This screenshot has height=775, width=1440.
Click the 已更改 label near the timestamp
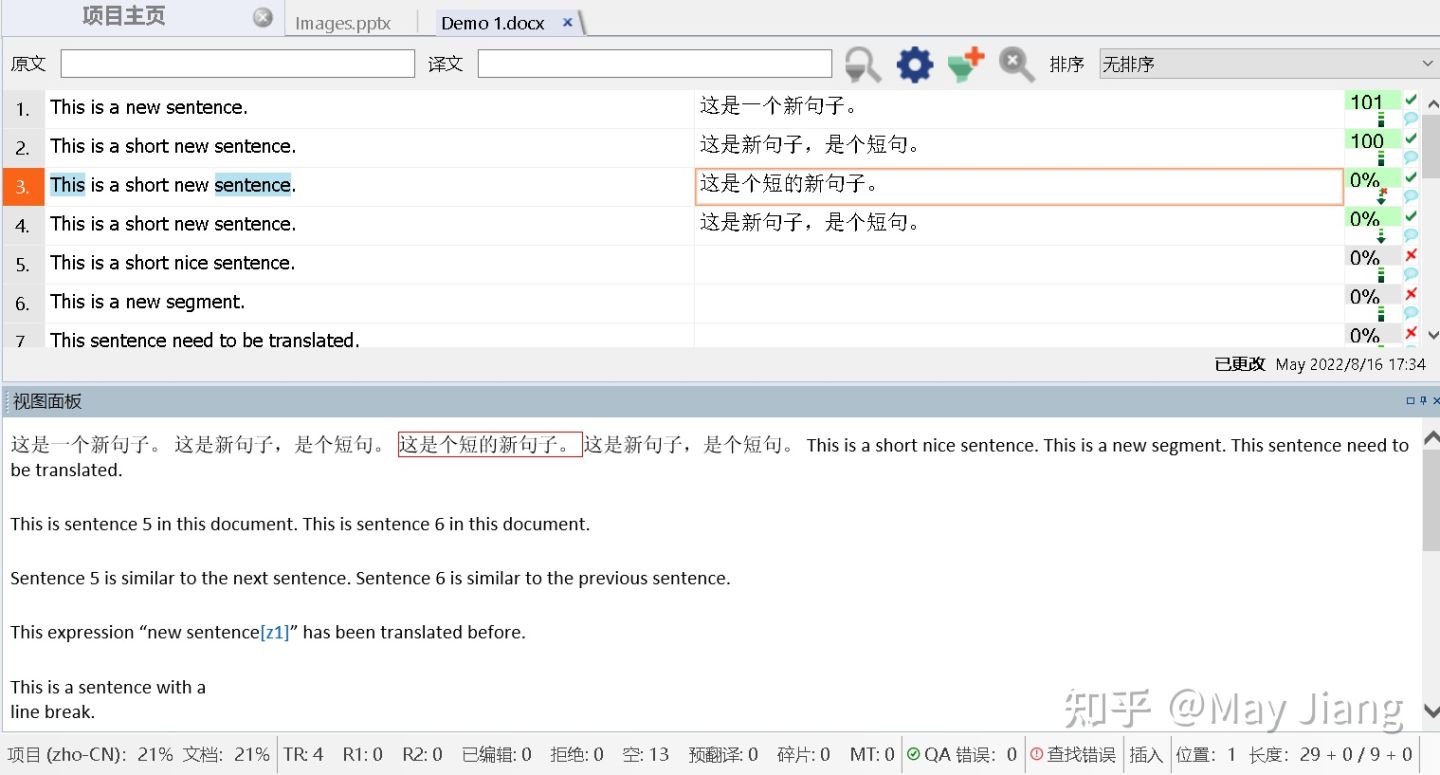click(x=1239, y=364)
